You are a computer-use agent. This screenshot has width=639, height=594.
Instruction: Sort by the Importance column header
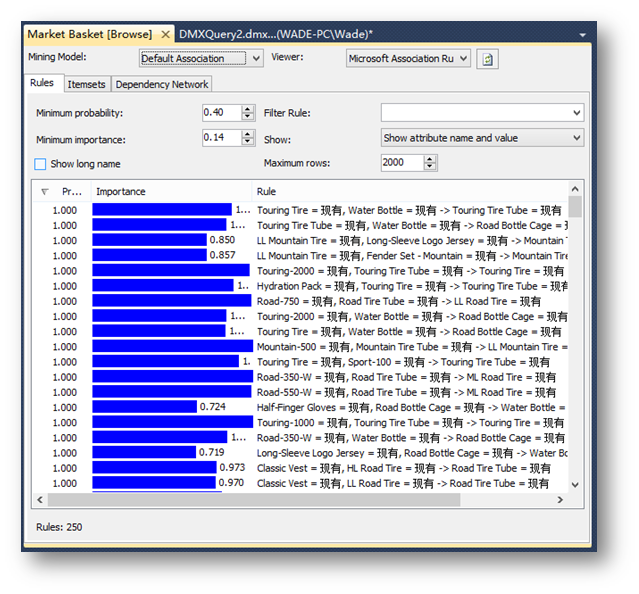171,191
